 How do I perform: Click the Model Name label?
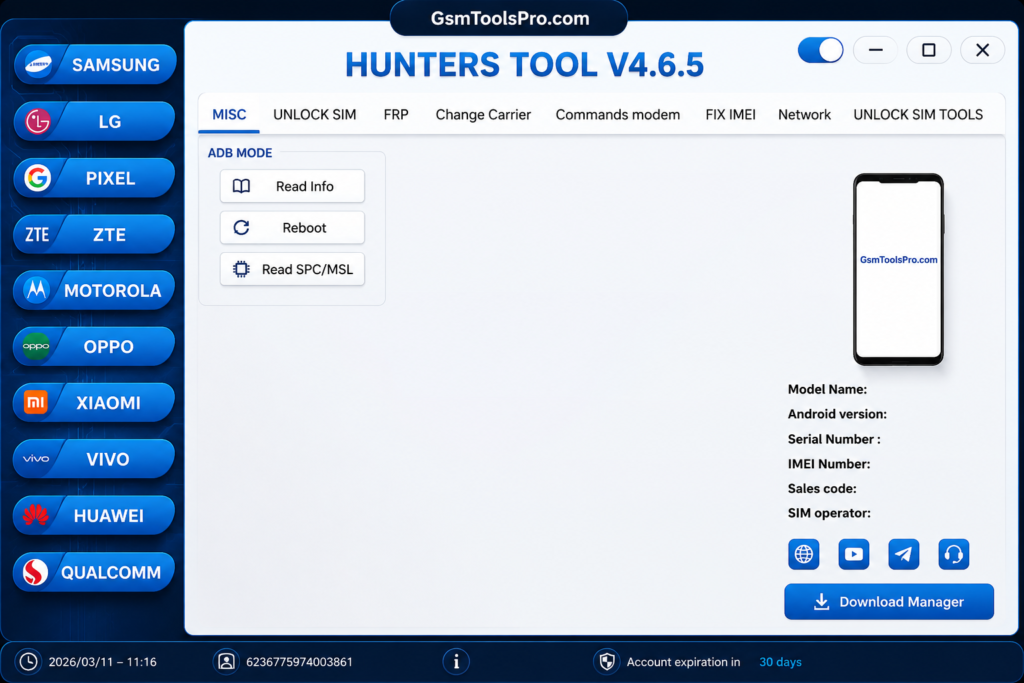coord(827,389)
